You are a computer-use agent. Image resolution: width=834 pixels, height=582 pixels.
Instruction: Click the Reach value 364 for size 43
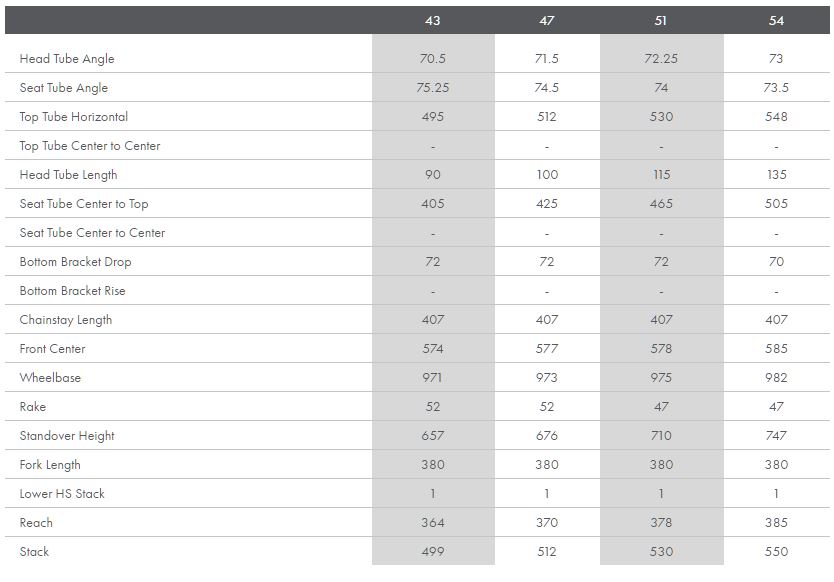click(x=432, y=523)
